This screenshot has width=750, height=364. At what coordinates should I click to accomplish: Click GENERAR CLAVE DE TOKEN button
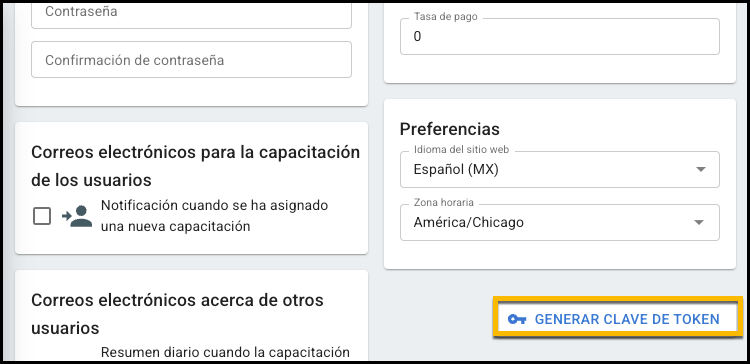[x=617, y=319]
